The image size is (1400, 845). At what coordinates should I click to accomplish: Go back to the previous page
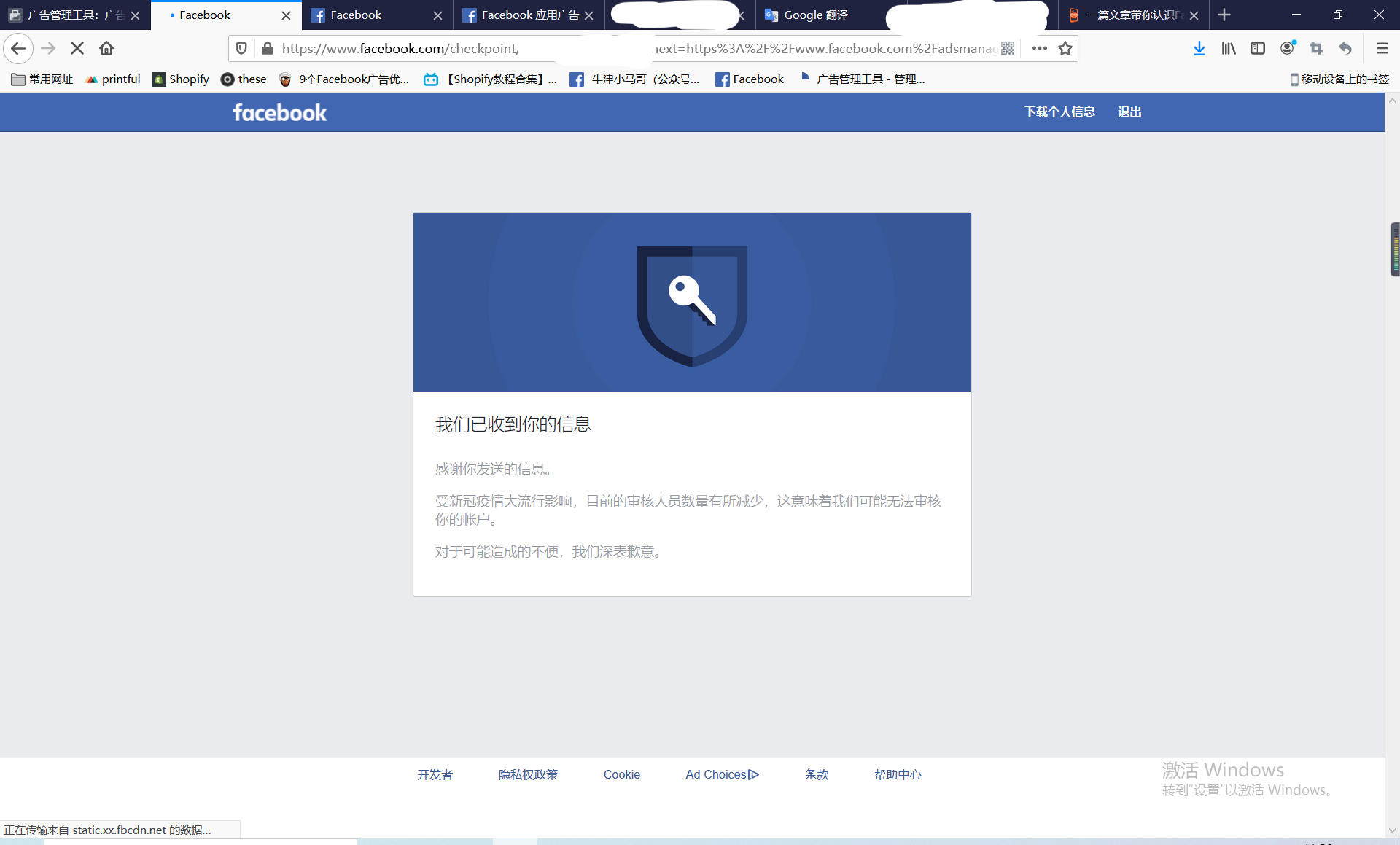(18, 49)
